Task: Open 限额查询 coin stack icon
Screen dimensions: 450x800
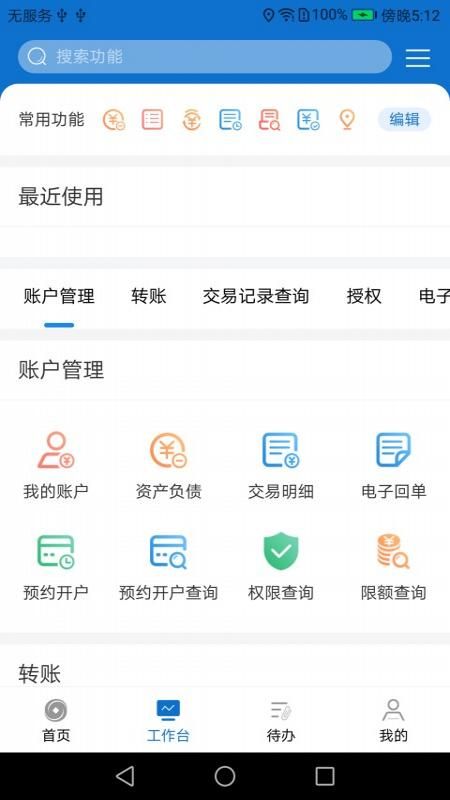Action: pyautogui.click(x=393, y=551)
